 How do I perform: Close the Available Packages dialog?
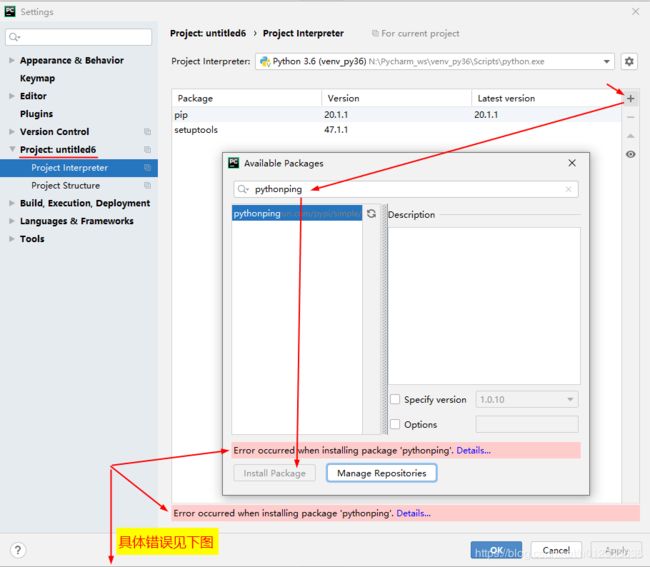(x=572, y=163)
